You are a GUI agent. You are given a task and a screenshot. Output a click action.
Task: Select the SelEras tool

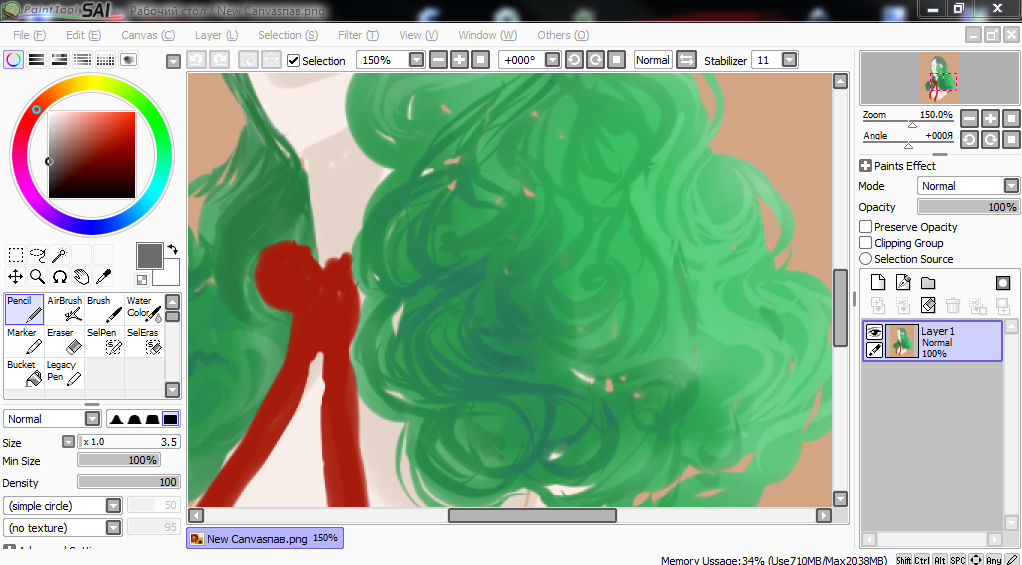[x=143, y=341]
